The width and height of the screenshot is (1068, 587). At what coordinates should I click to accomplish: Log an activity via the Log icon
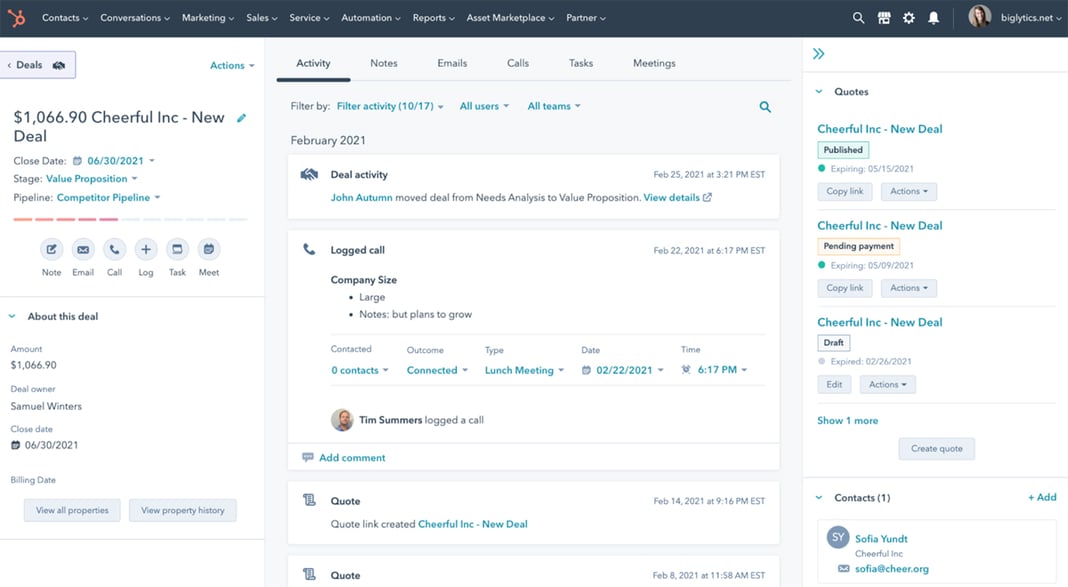[x=146, y=249]
